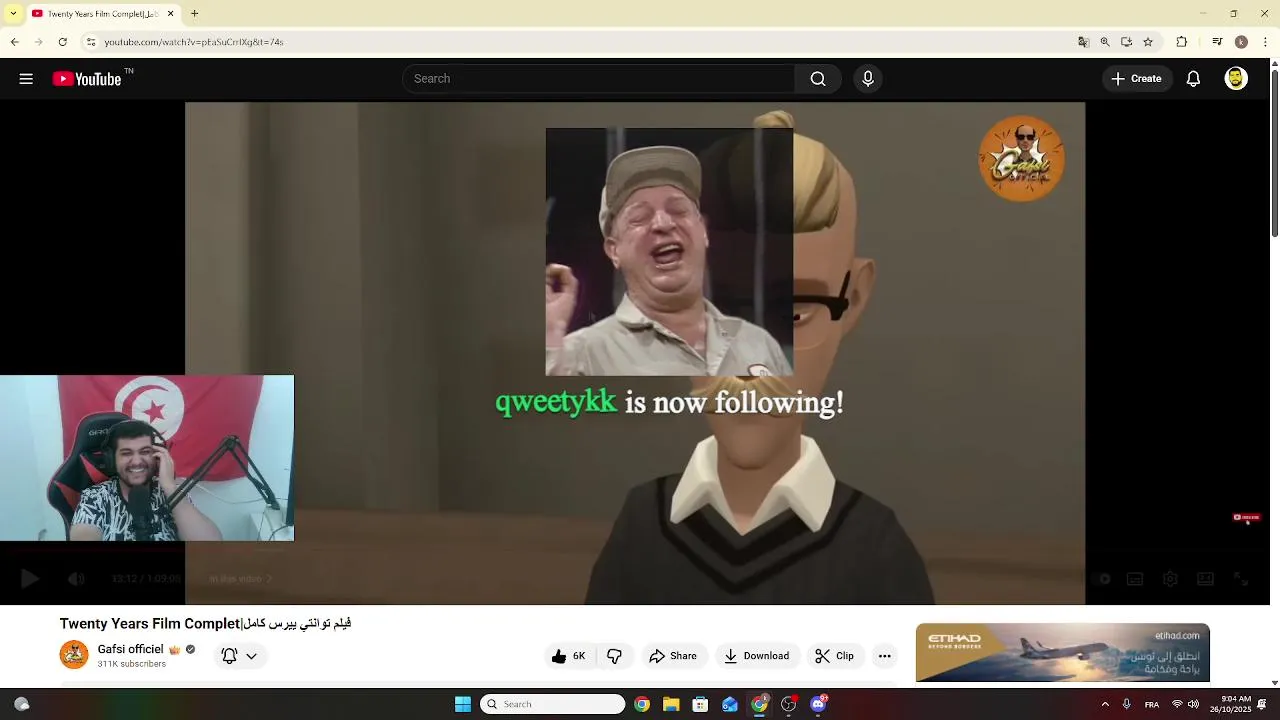Open YouTube notifications bell
Viewport: 1280px width, 720px height.
point(1193,79)
